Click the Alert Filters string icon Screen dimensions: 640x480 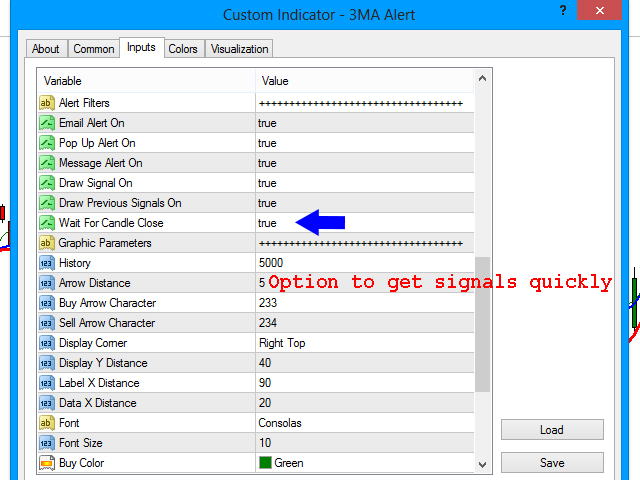point(47,103)
